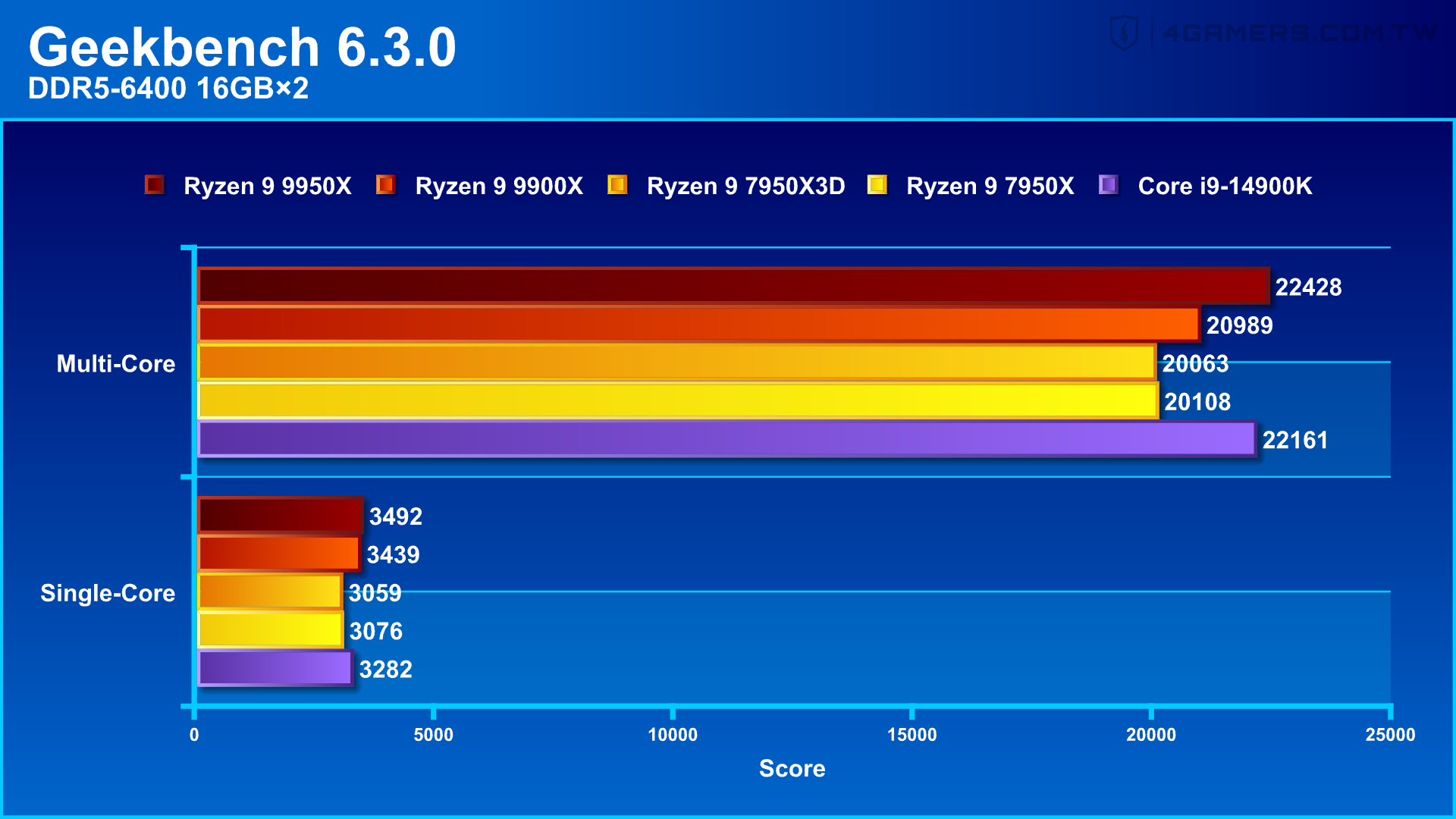Screen dimensions: 1456x819
Task: Click the 20000 axis tick label
Action: 1151,735
